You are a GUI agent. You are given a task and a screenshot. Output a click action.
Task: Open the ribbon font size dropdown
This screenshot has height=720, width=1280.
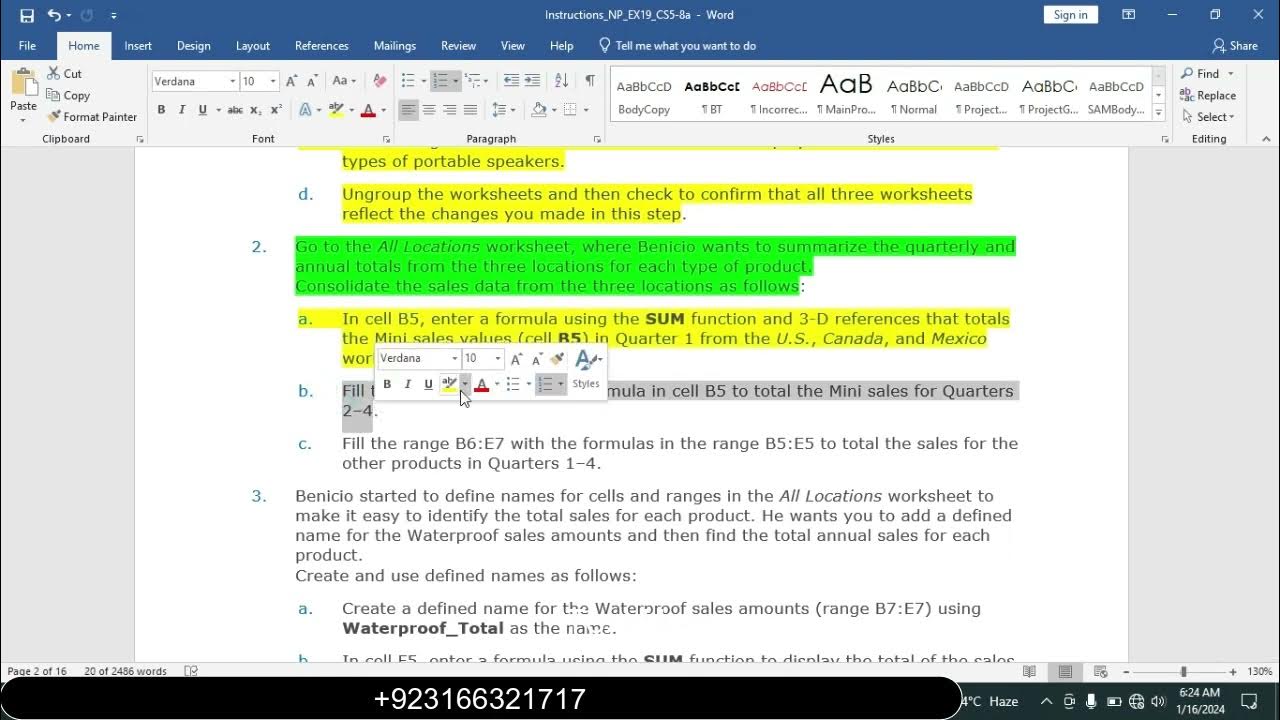[274, 81]
